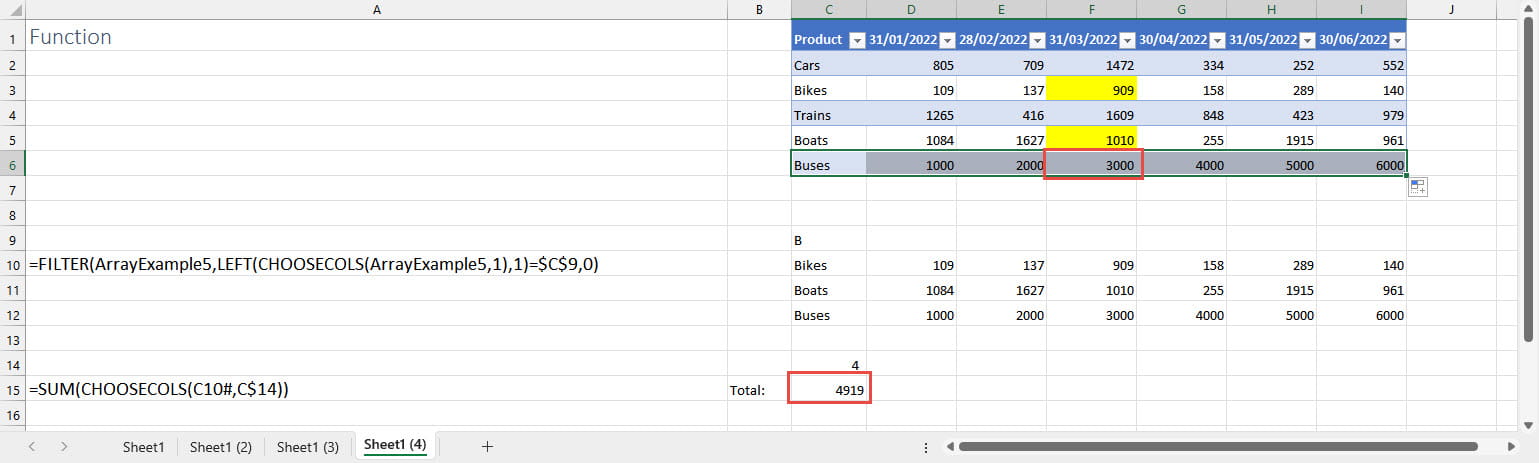Select the column F header
Screen dimensions: 1539x463
coord(1091,9)
